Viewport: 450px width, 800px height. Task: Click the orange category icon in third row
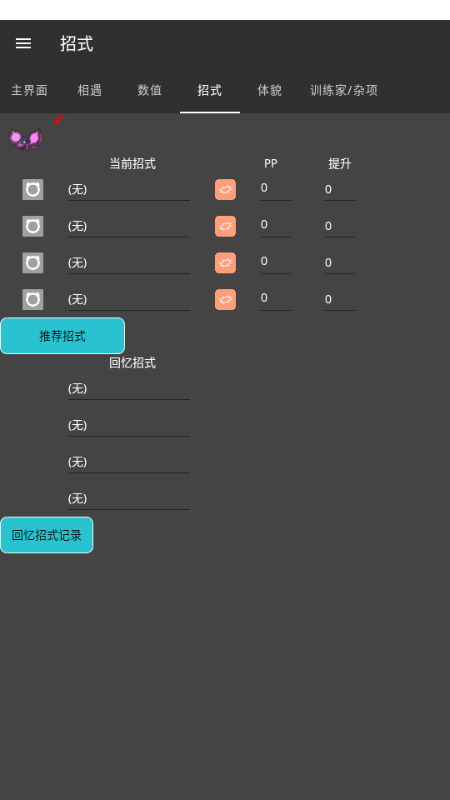coord(226,263)
